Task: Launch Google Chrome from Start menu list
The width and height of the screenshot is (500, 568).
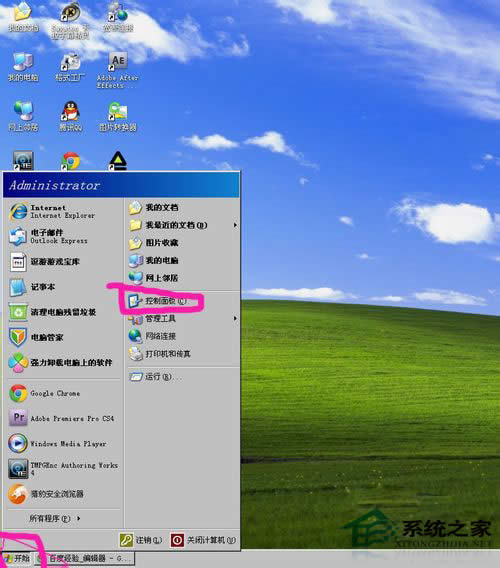Action: point(63,393)
